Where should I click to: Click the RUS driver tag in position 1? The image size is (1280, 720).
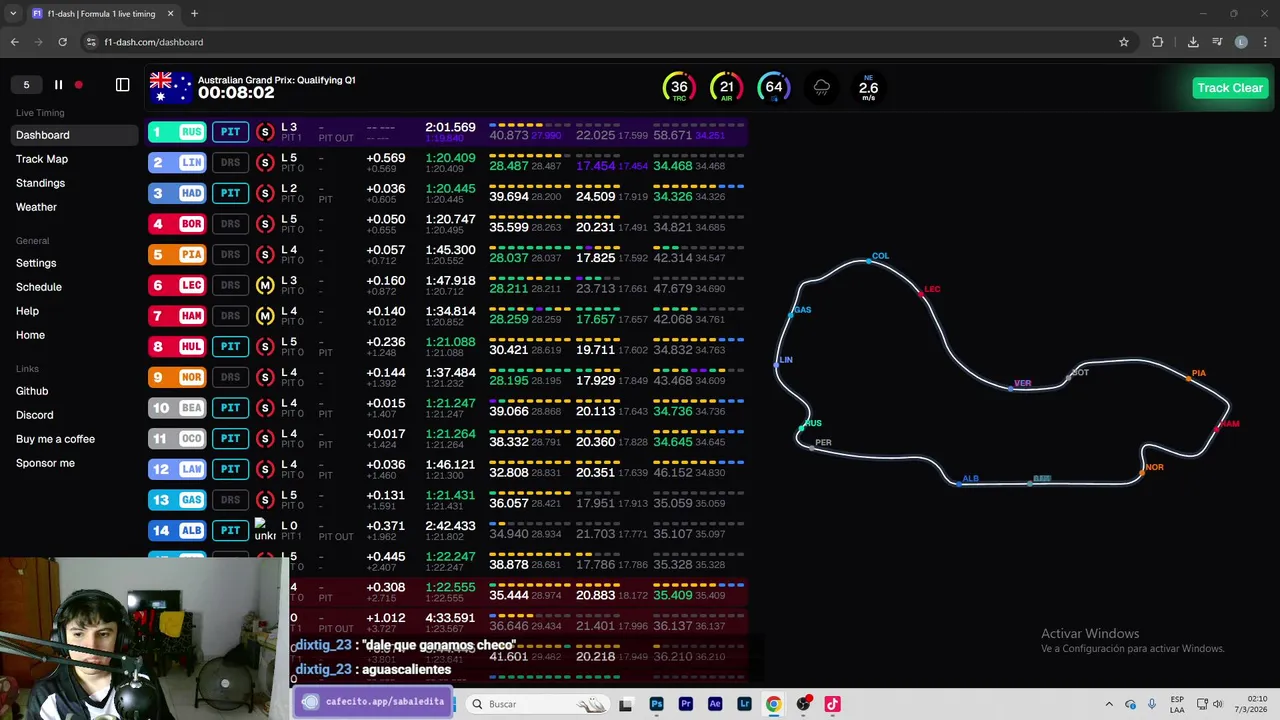point(177,132)
